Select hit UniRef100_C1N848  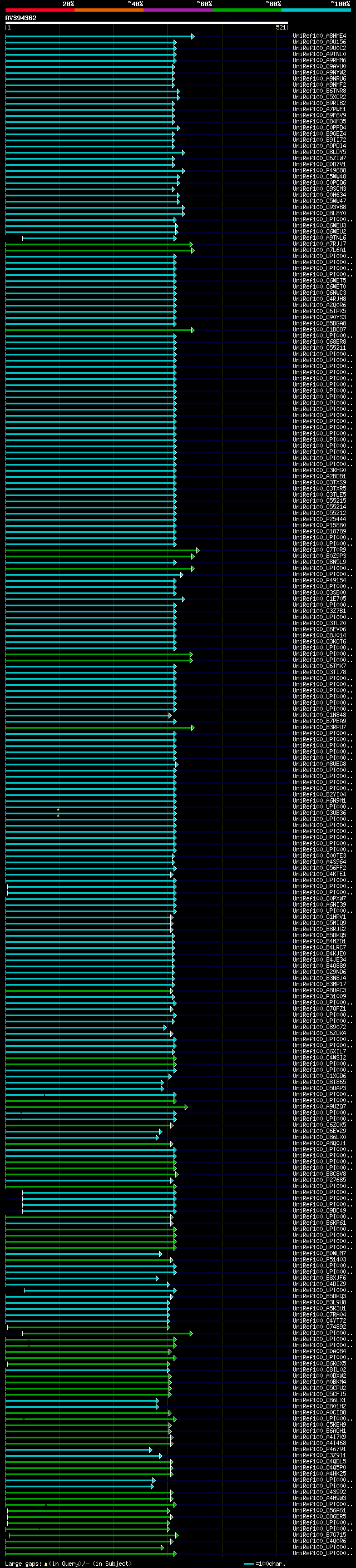(319, 715)
